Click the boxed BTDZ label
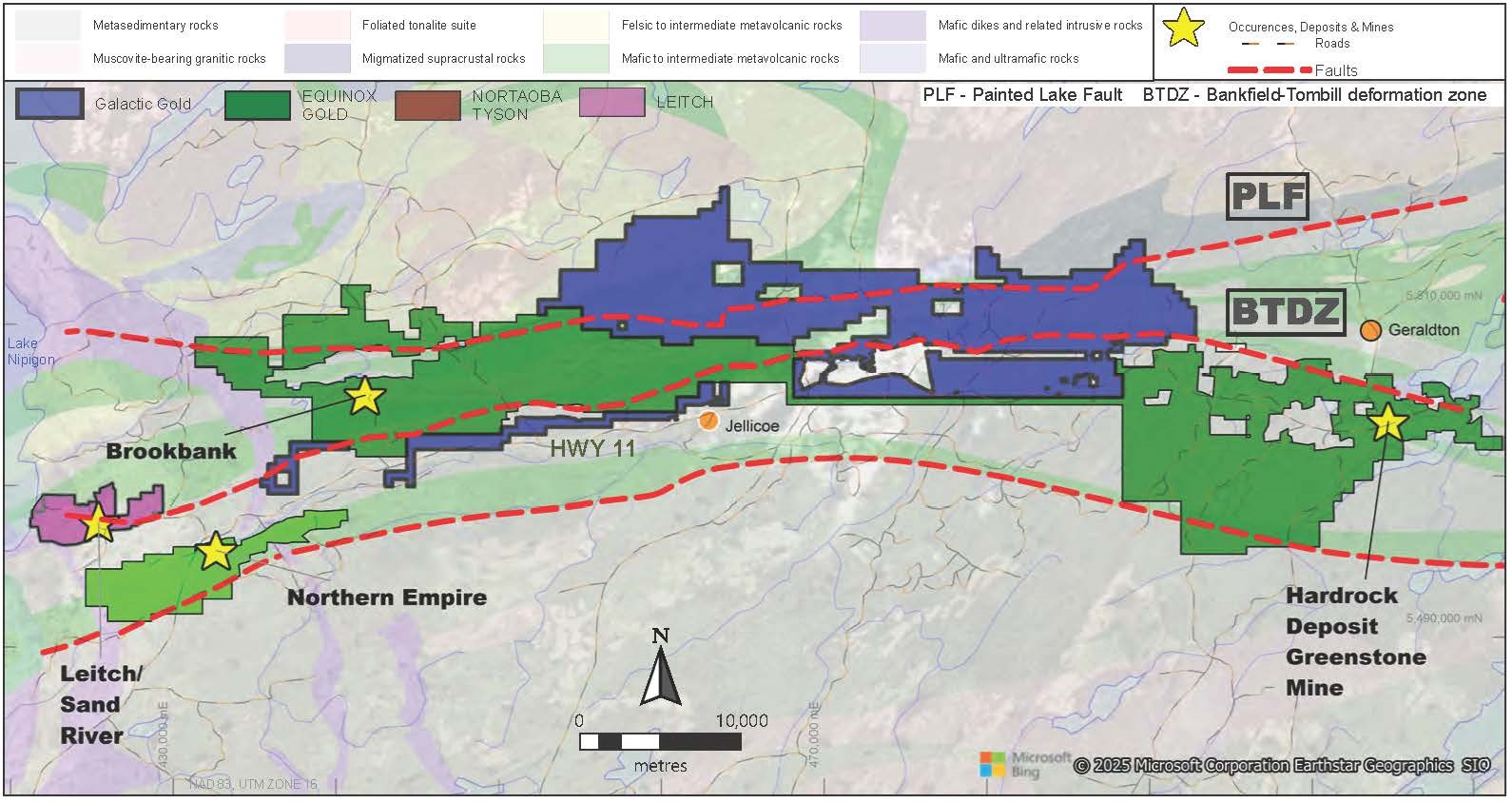Viewport: 1512px width, 803px height. (1285, 311)
